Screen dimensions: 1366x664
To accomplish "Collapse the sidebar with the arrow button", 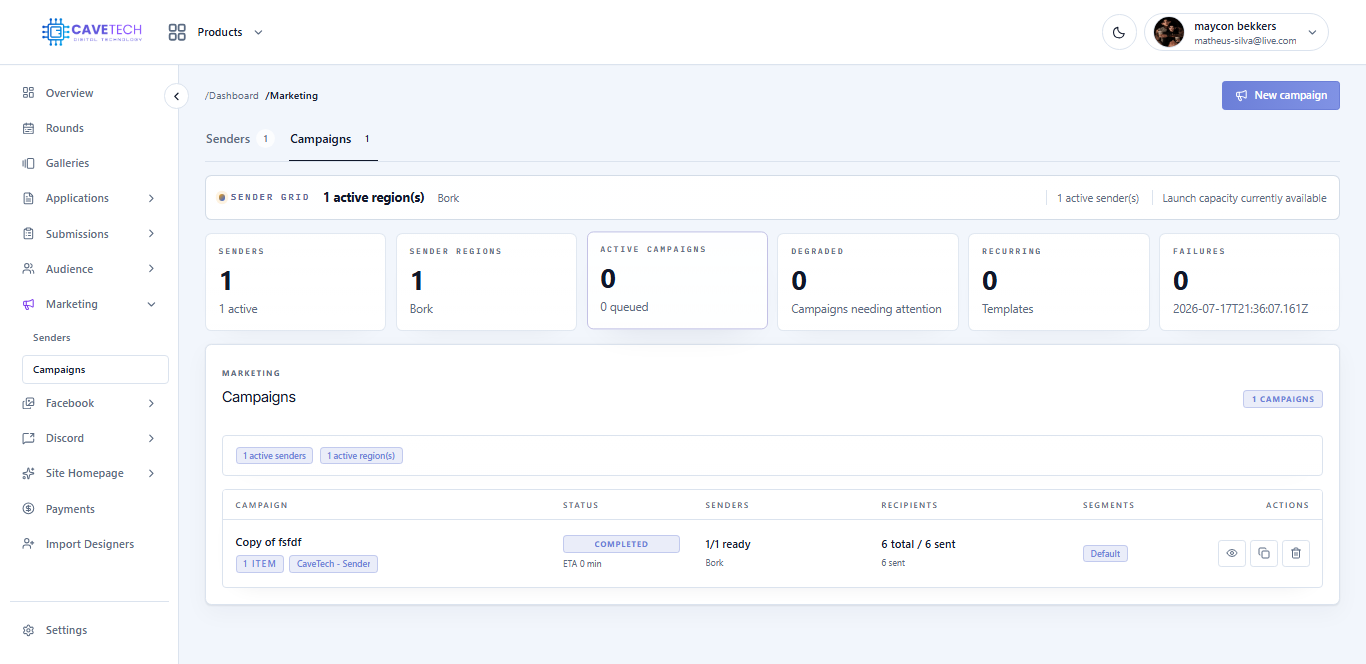I will coord(176,96).
